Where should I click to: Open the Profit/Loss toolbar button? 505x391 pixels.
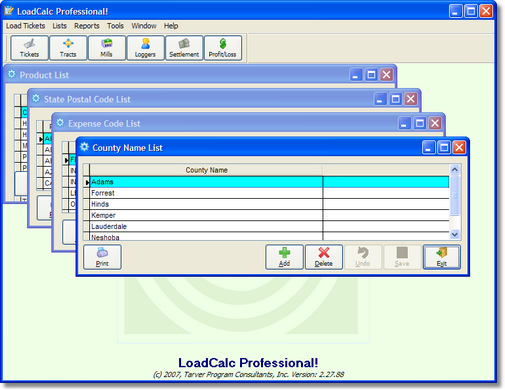click(223, 48)
